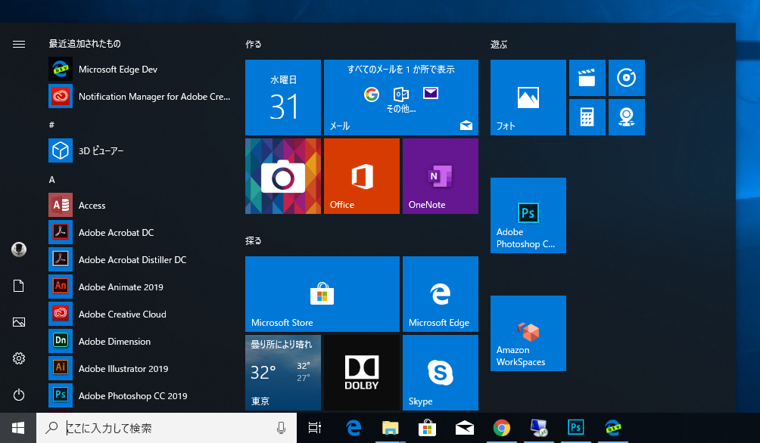
Task: Click the 遊ぶ tile group title
Action: [499, 45]
